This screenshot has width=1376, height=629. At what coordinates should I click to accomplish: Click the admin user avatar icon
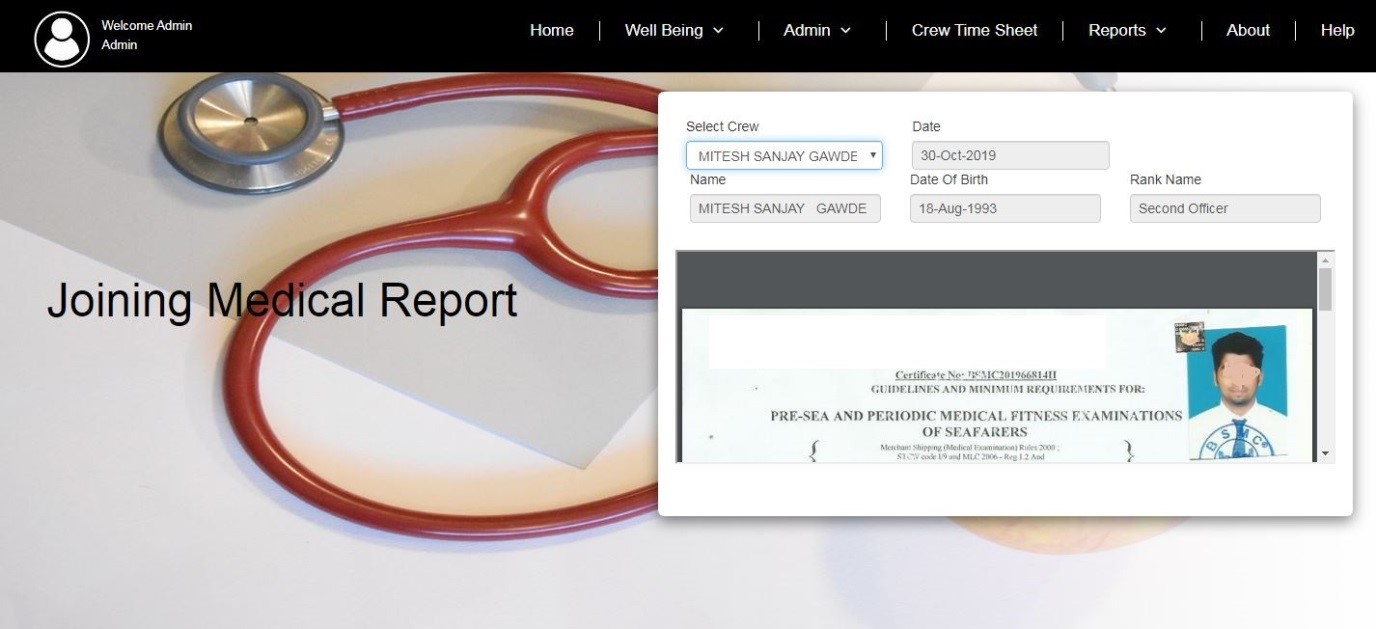click(x=62, y=39)
